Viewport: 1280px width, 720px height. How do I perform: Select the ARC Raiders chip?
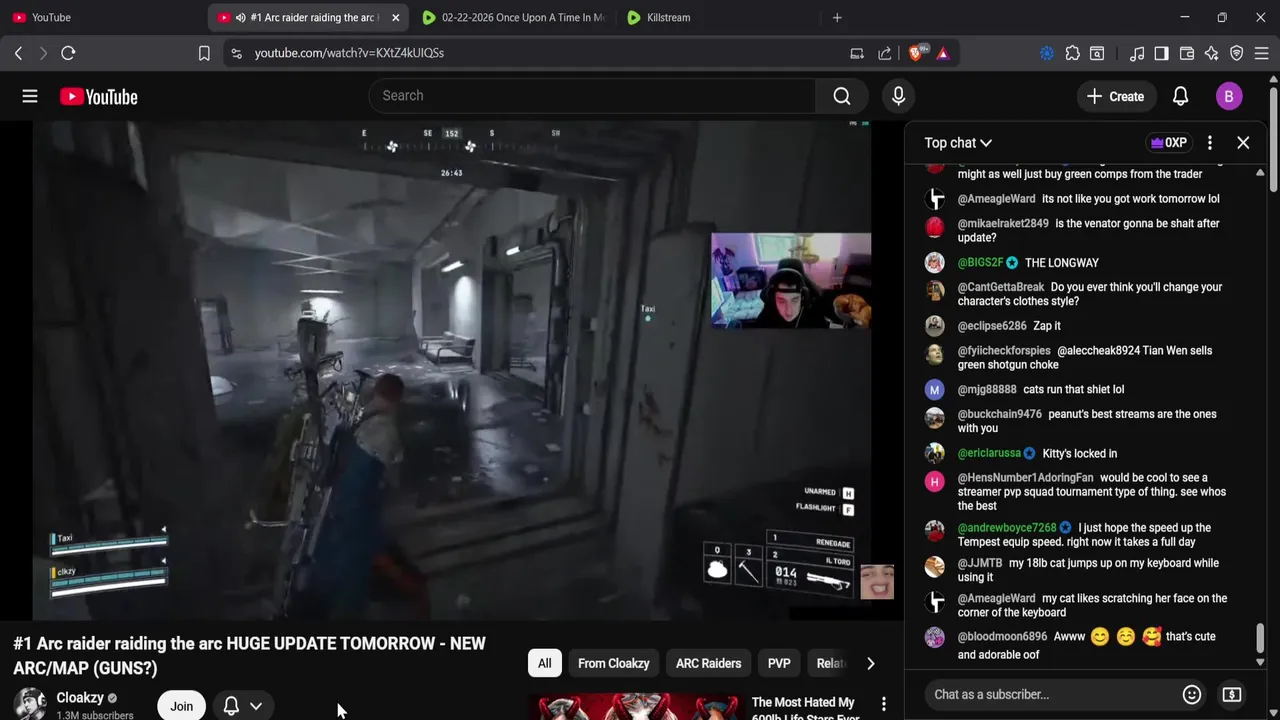(708, 663)
